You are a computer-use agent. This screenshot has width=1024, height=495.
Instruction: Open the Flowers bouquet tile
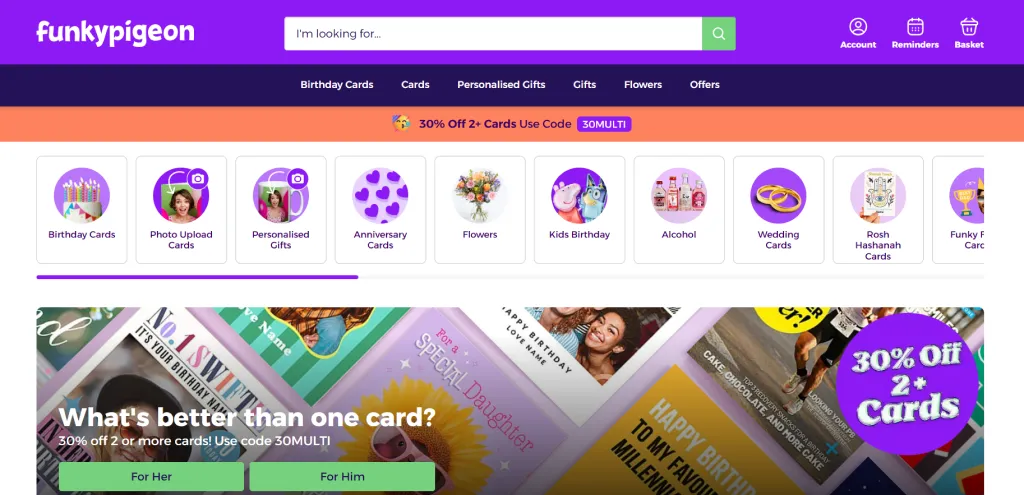pyautogui.click(x=480, y=210)
